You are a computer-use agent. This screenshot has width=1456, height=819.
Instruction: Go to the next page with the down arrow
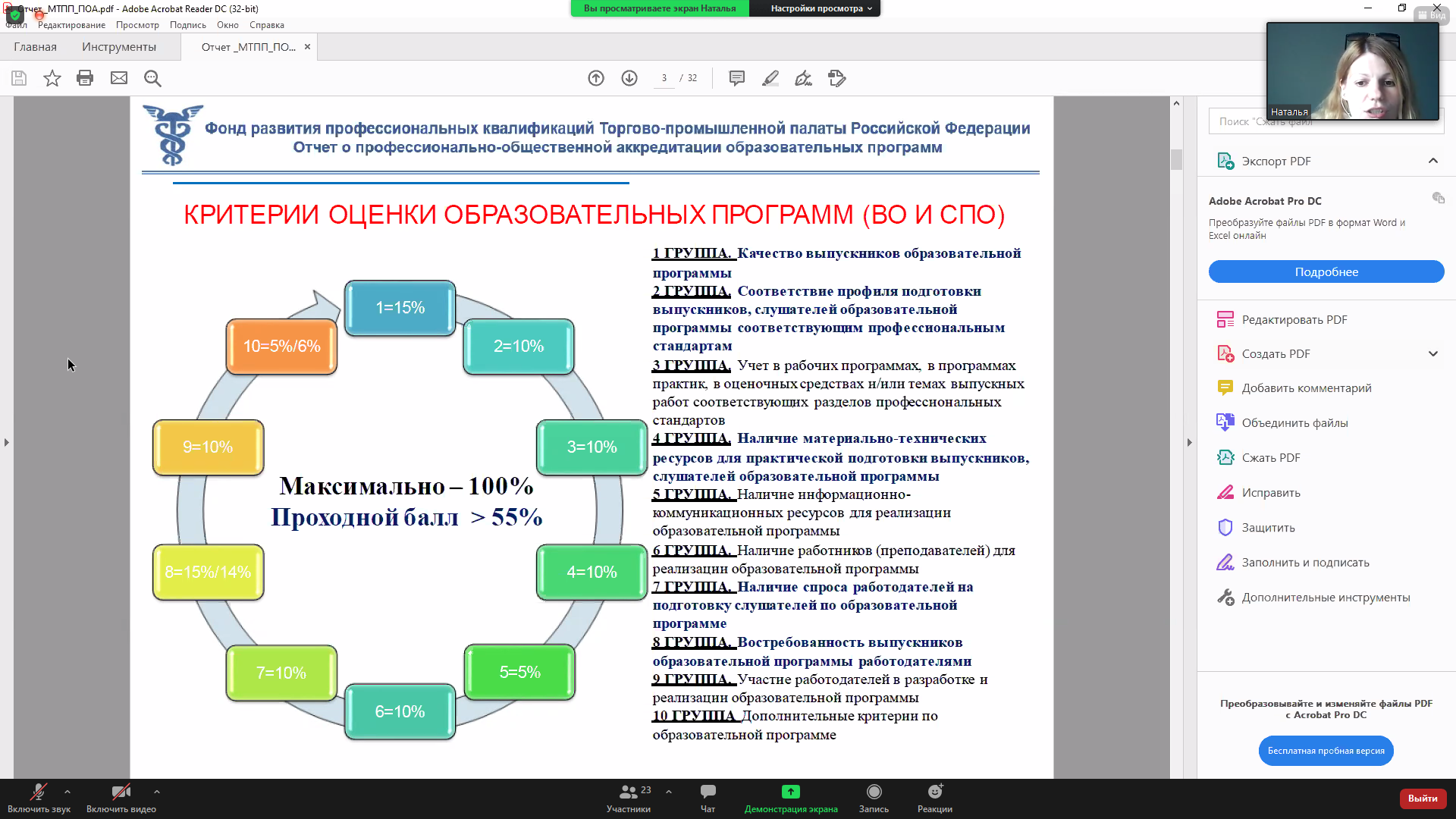[x=629, y=78]
